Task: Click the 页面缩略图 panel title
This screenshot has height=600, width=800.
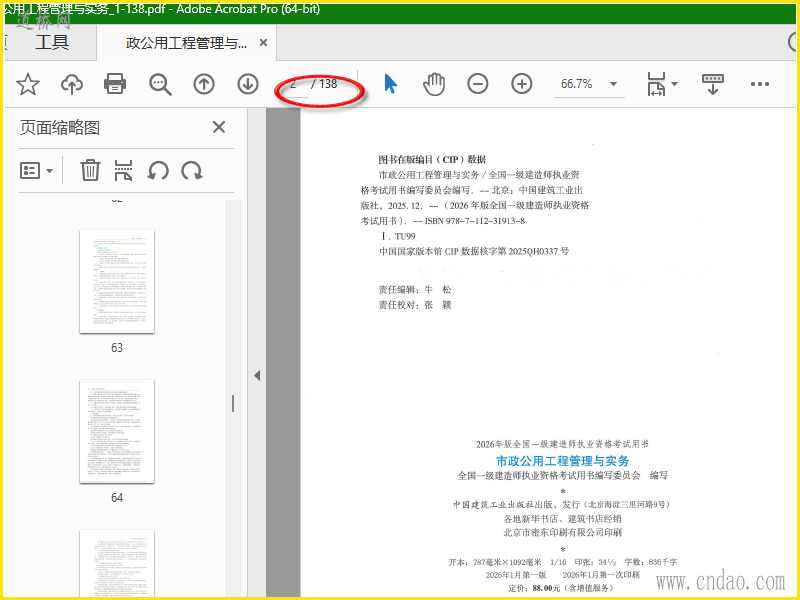Action: pos(60,128)
